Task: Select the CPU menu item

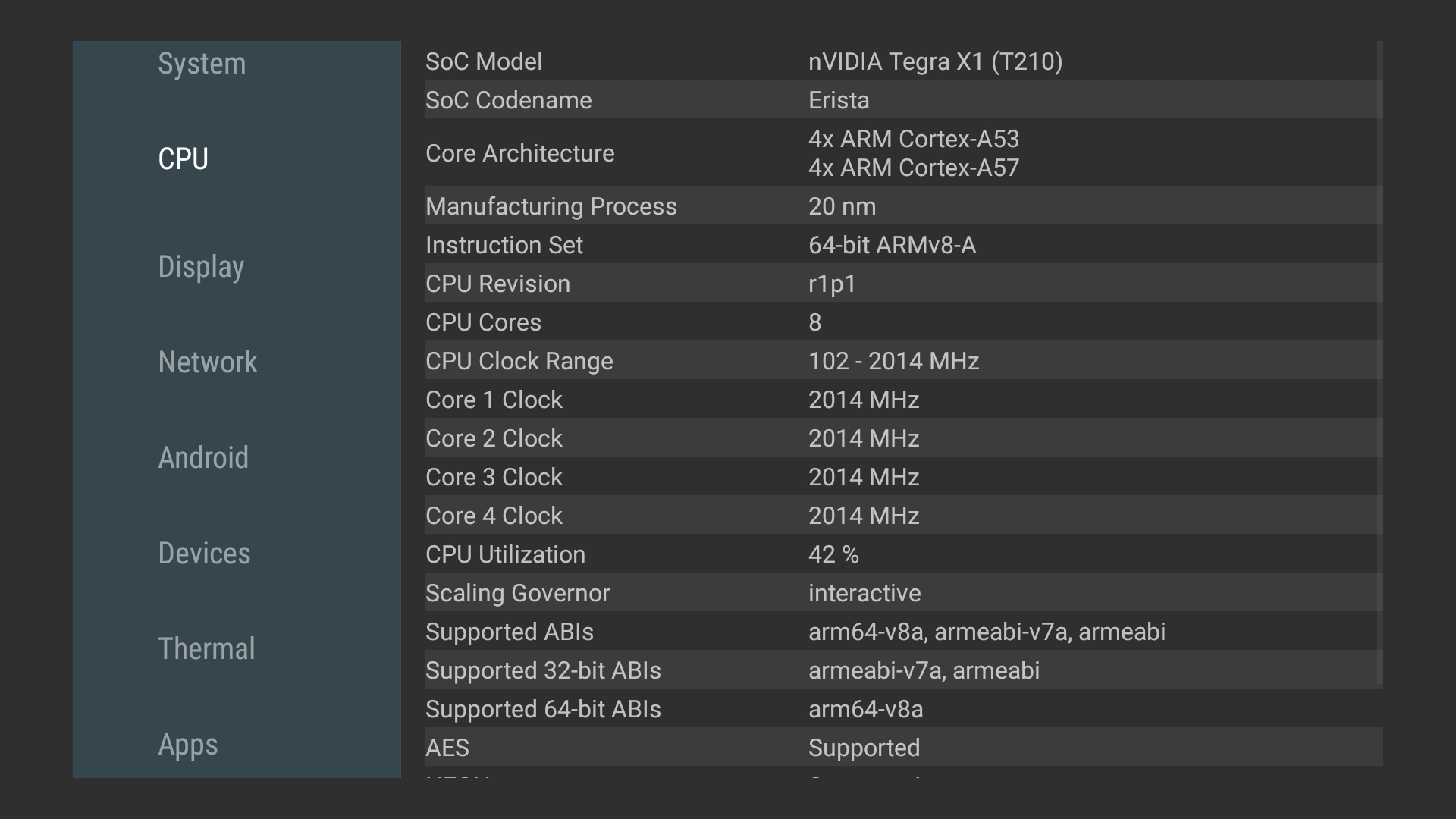Action: tap(184, 159)
